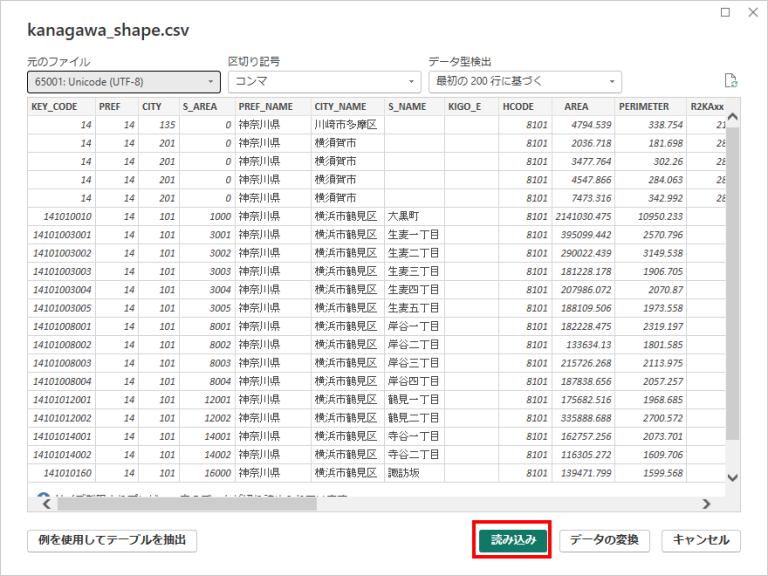768x576 pixels.
Task: Close the kanagawa_shape.csv dialog
Action: [753, 12]
